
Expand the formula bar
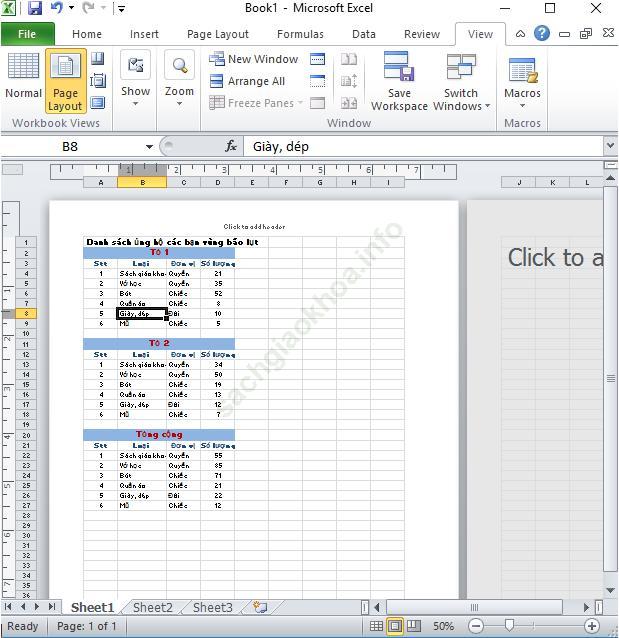(610, 145)
